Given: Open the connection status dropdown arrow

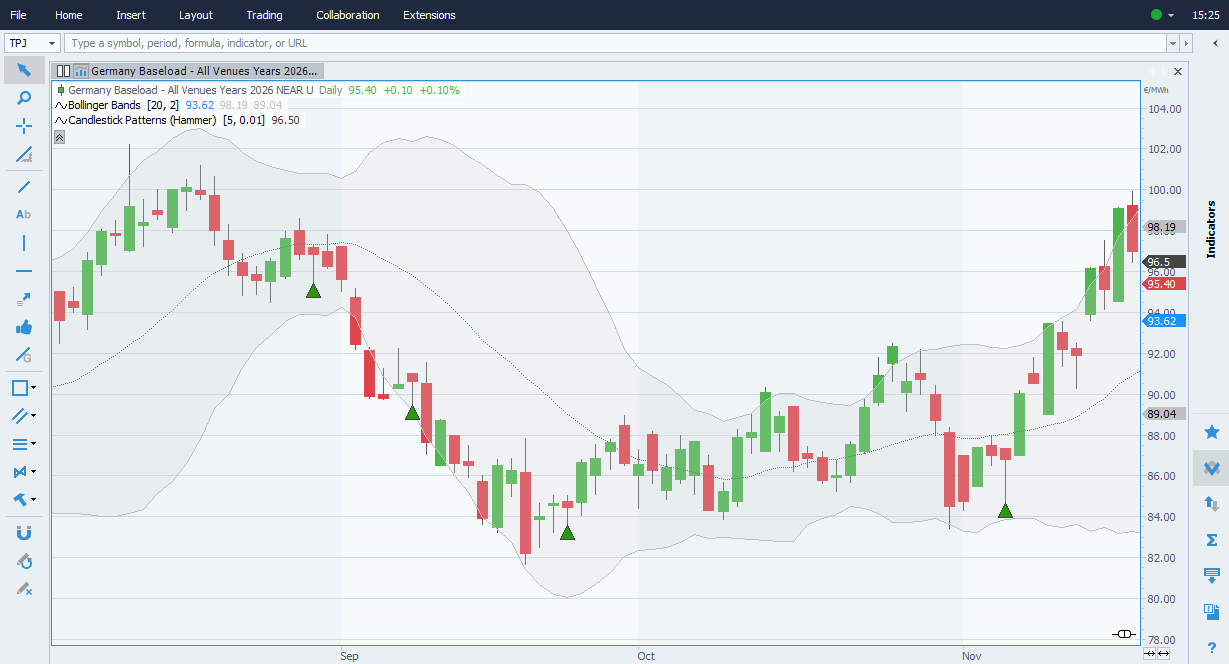Looking at the screenshot, I should click(1171, 16).
